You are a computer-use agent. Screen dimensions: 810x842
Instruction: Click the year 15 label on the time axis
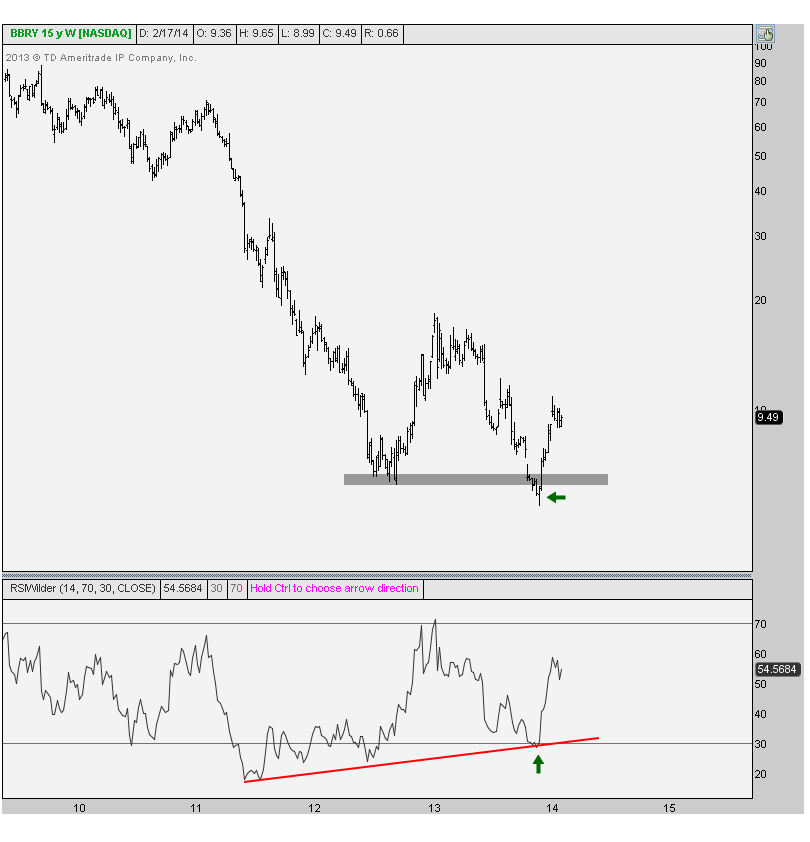(669, 808)
